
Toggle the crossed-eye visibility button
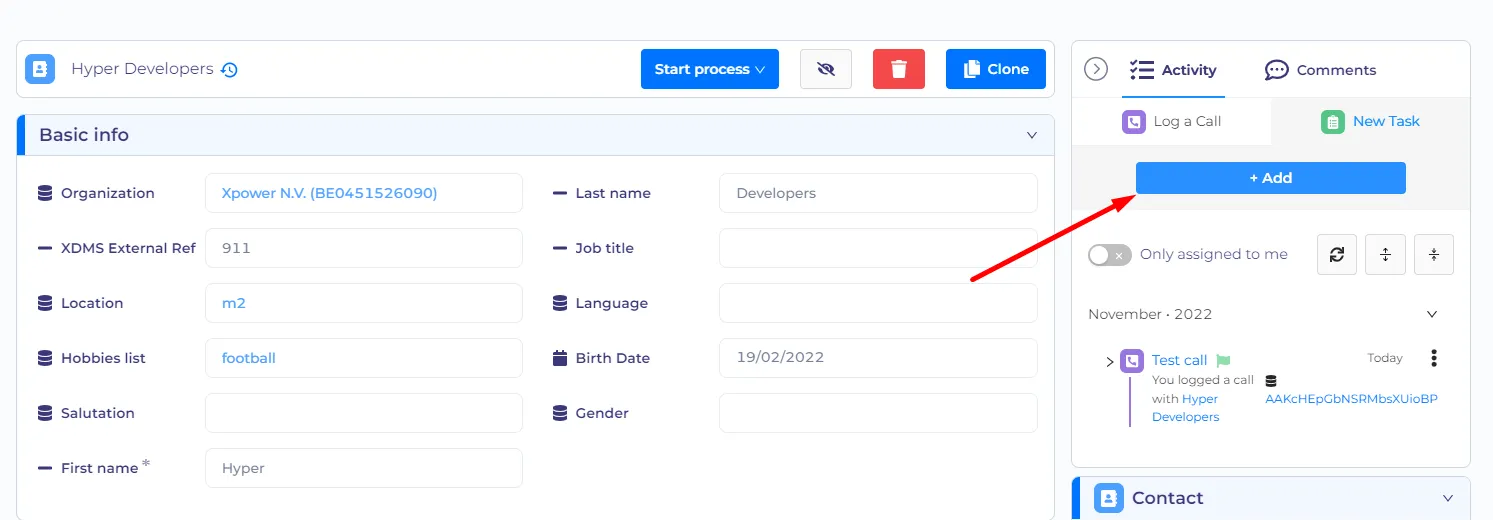tap(826, 69)
